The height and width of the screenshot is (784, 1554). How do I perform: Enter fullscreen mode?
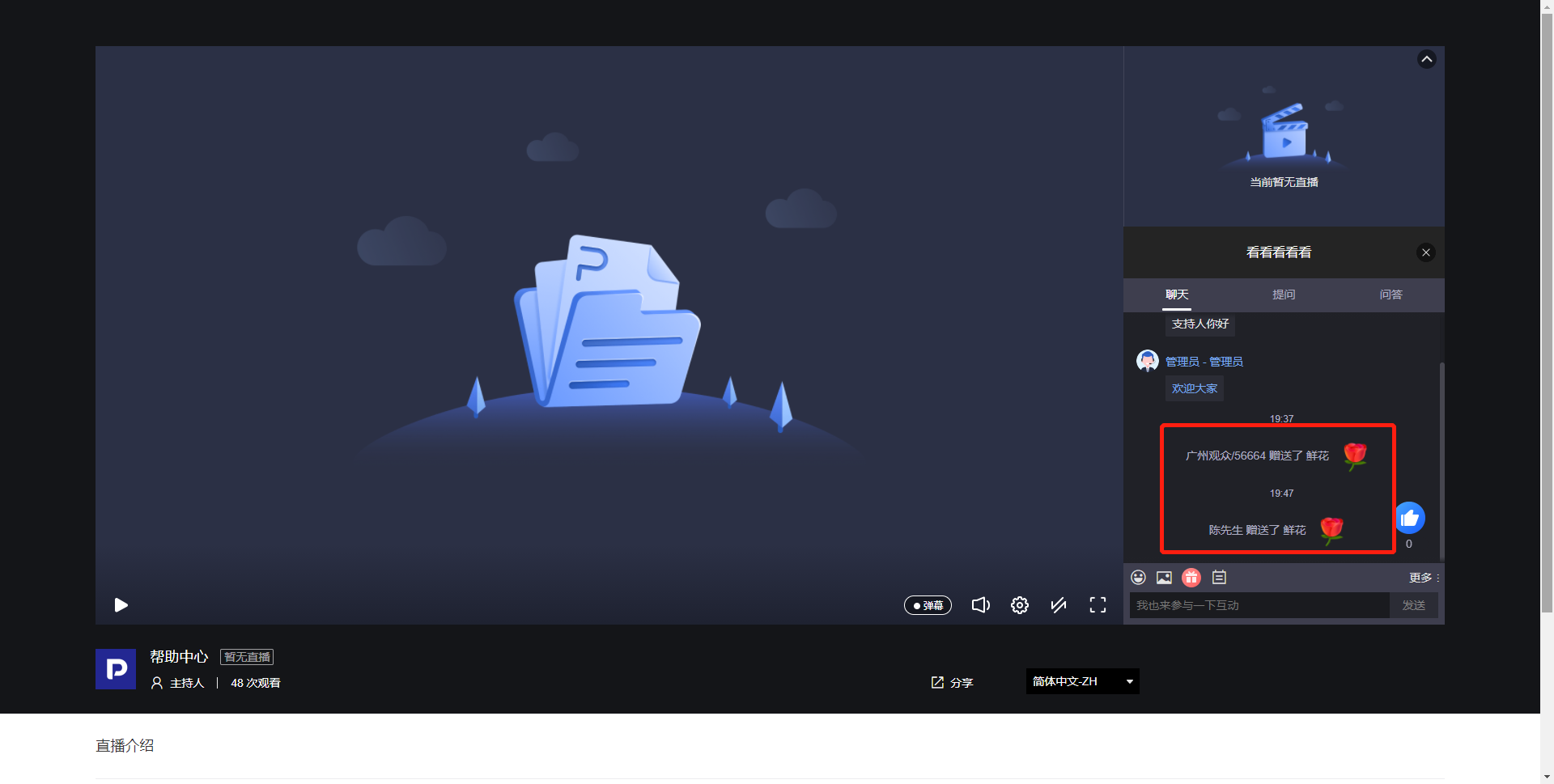(1098, 605)
